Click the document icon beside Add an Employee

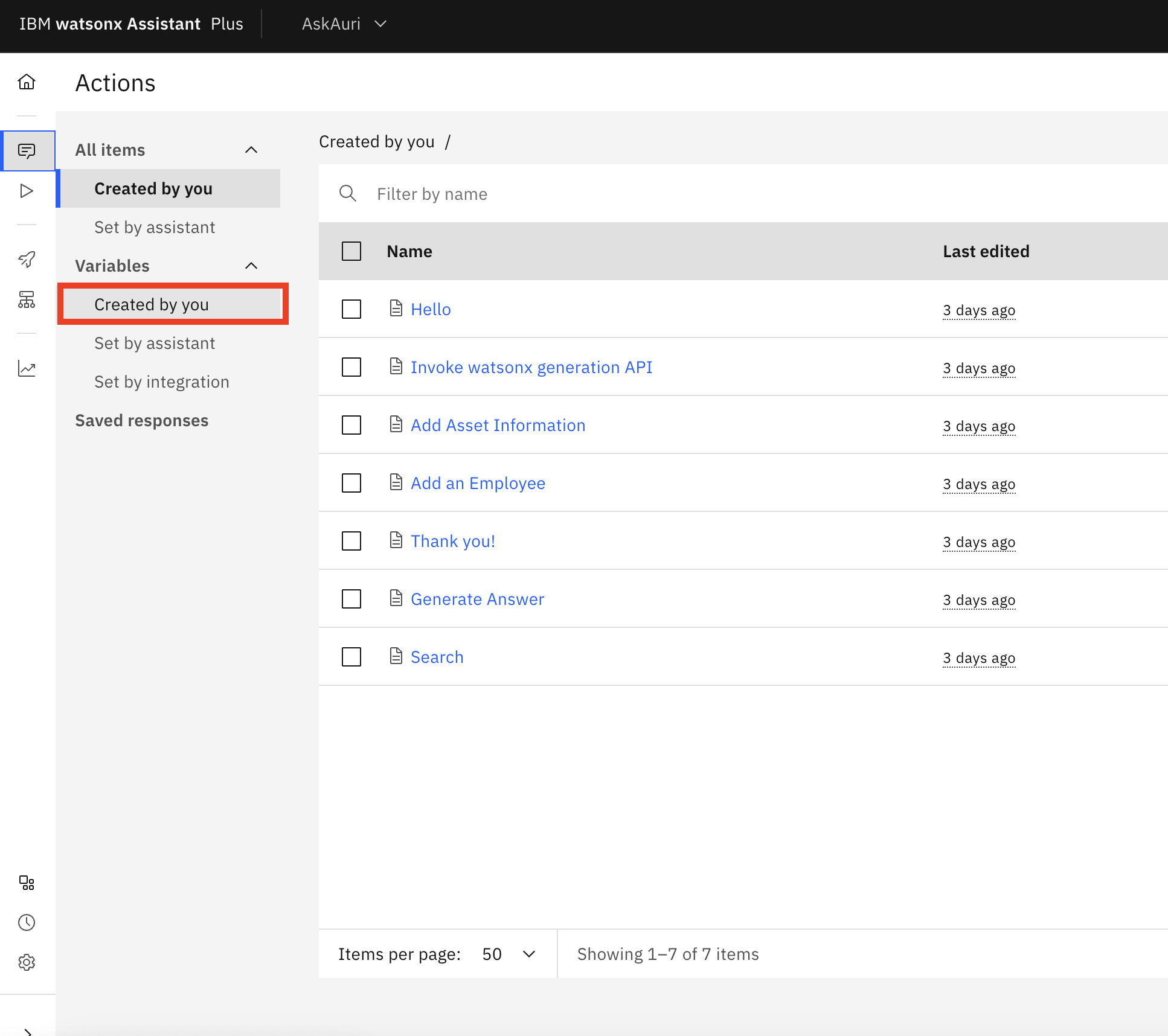[x=396, y=482]
